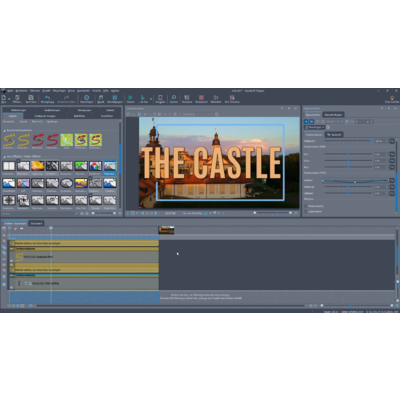Collapse the Routenanimationen section triangle

point(5,130)
